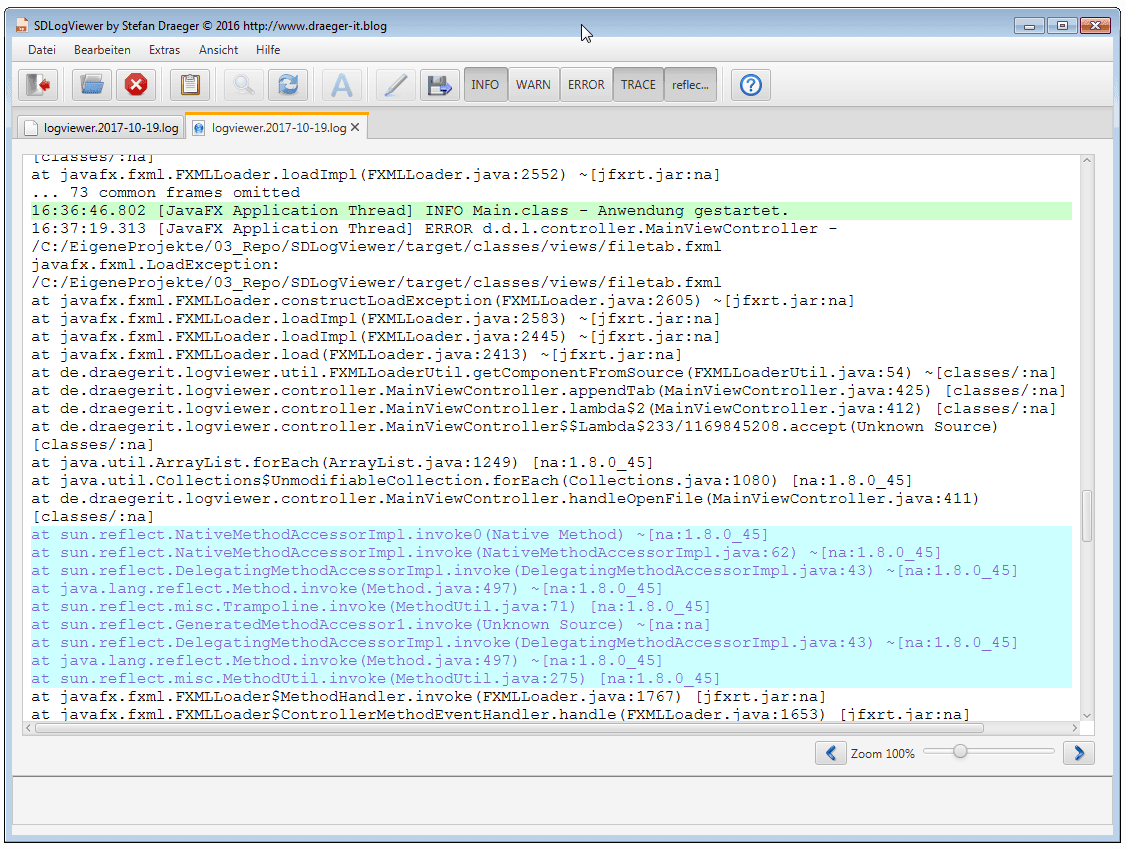Click the clipboard paste icon
This screenshot has width=1126, height=849.
point(190,85)
